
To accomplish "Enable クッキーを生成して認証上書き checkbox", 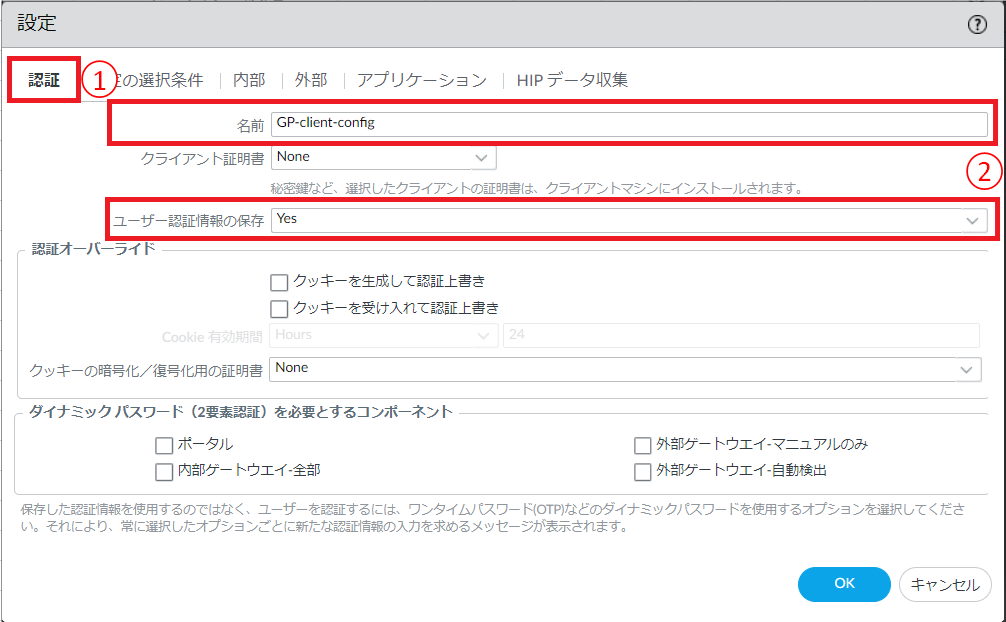I will (279, 282).
